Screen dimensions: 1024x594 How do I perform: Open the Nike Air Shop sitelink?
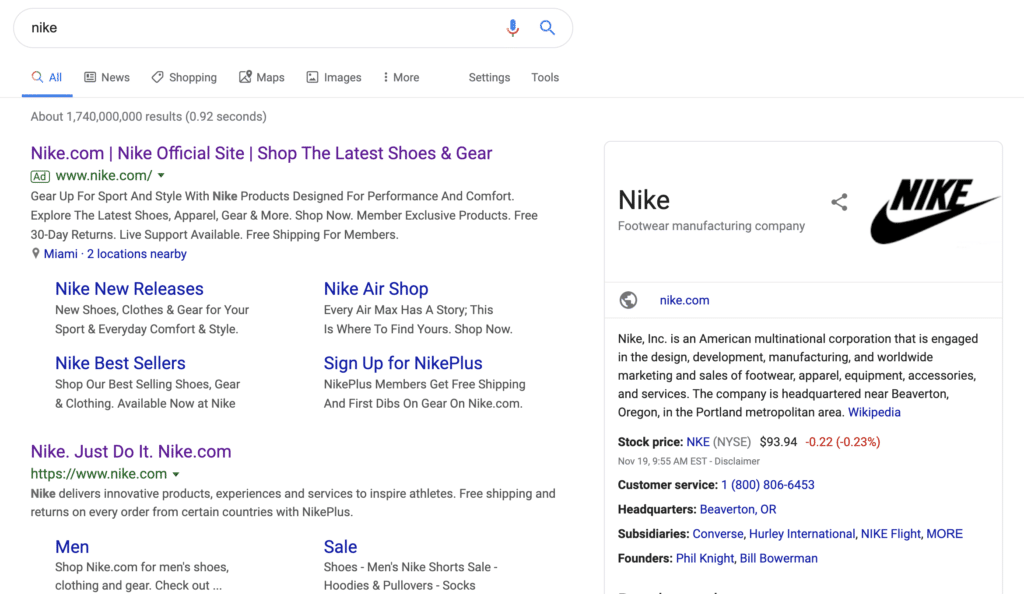point(376,289)
